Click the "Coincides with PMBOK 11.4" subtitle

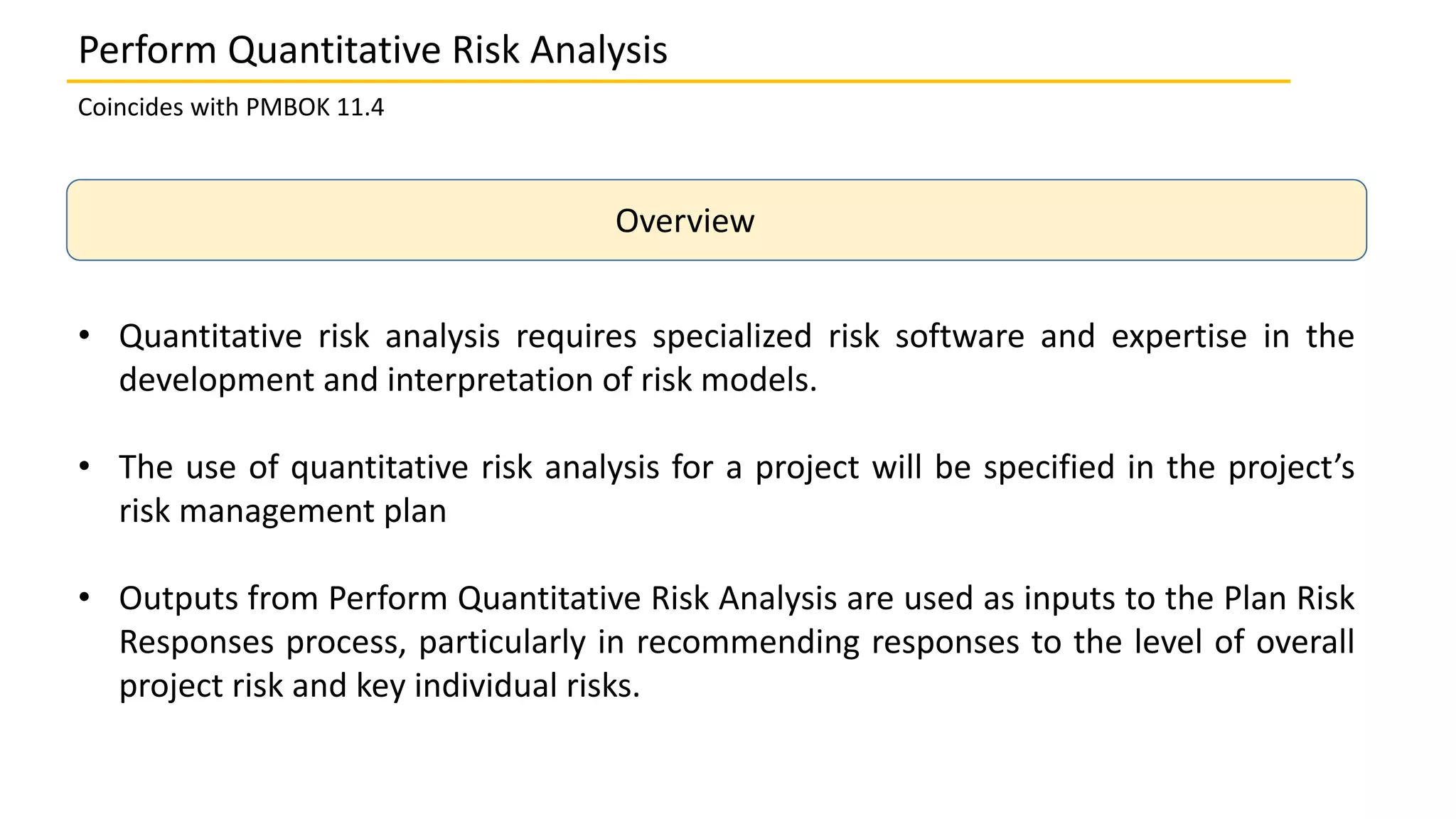[x=230, y=107]
